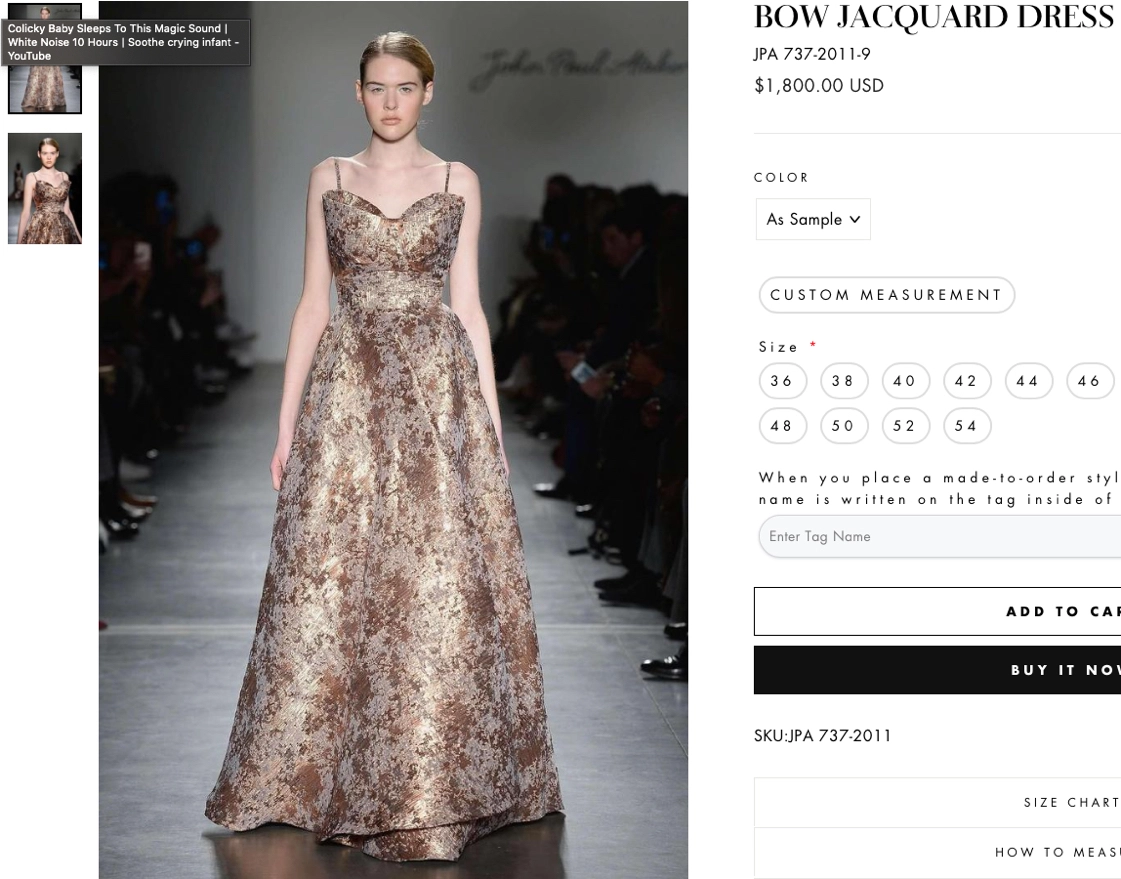Select size 44
The height and width of the screenshot is (879, 1121).
point(1028,381)
